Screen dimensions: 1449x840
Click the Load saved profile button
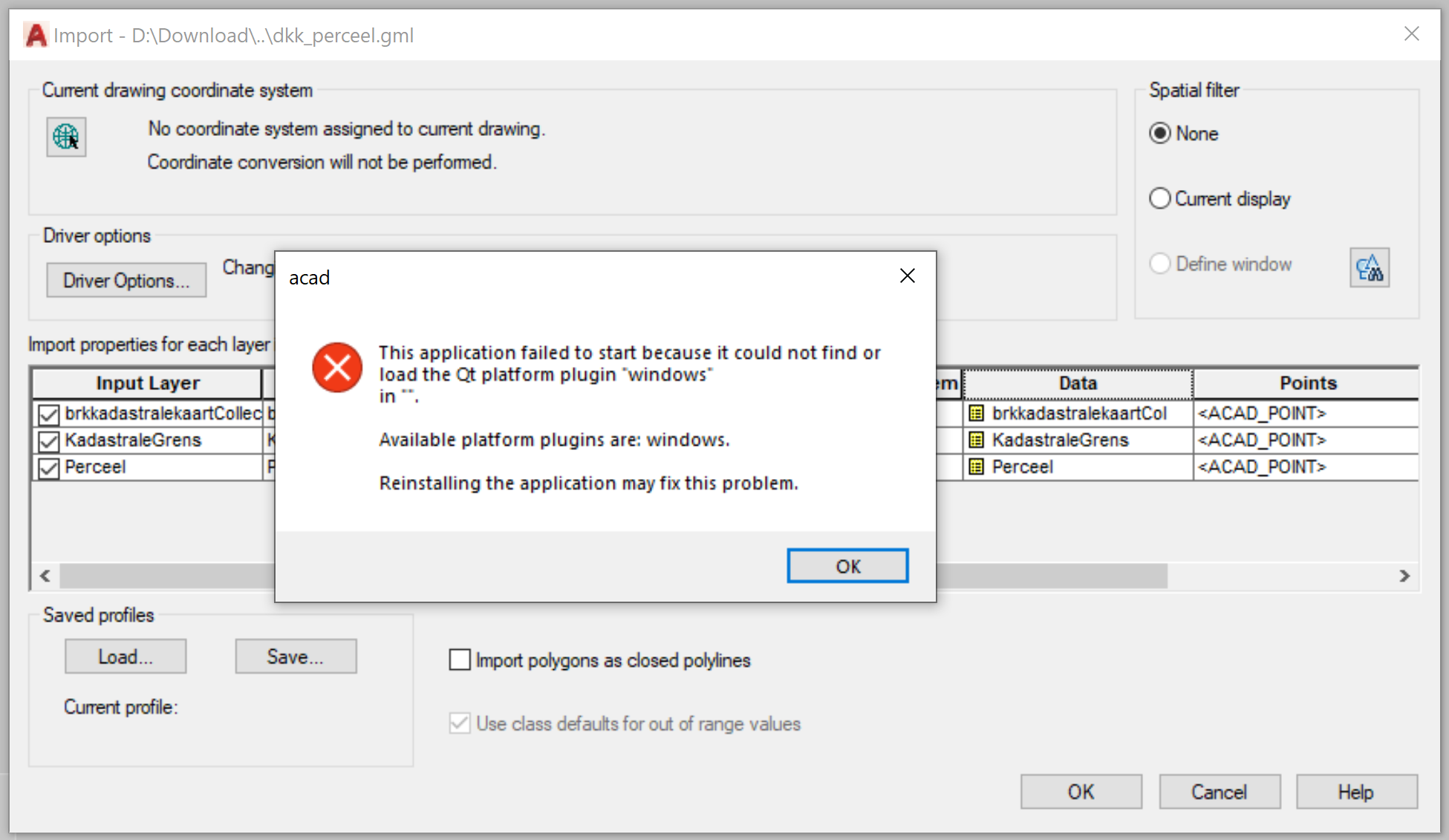pyautogui.click(x=126, y=657)
